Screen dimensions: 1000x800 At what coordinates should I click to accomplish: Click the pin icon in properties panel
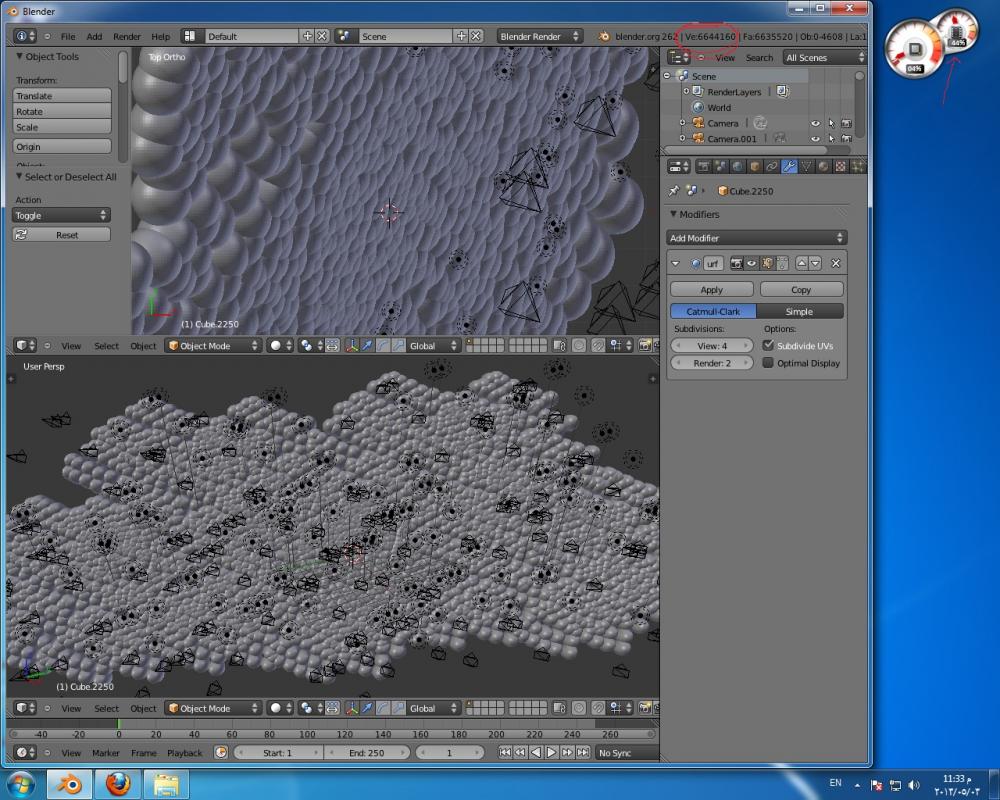tap(674, 191)
